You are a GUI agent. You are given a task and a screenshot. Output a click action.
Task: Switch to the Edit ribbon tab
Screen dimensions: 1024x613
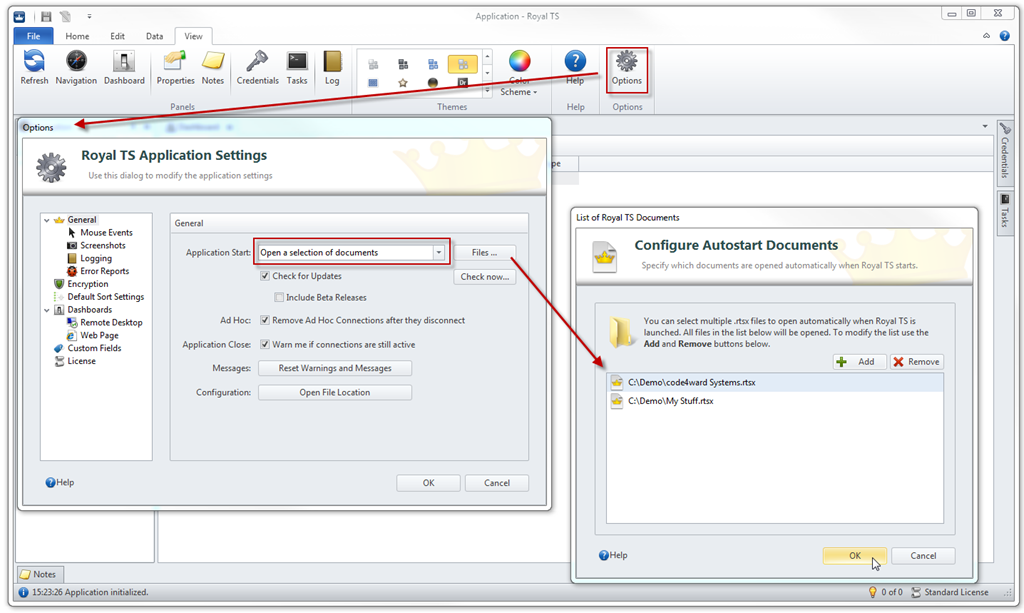(118, 36)
